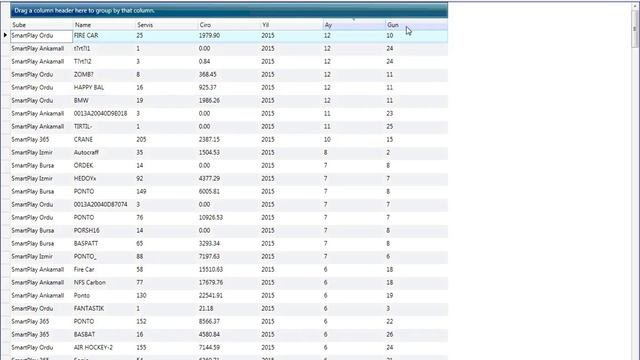
Task: Select the ÖRDEK name cell
Action: (x=104, y=166)
